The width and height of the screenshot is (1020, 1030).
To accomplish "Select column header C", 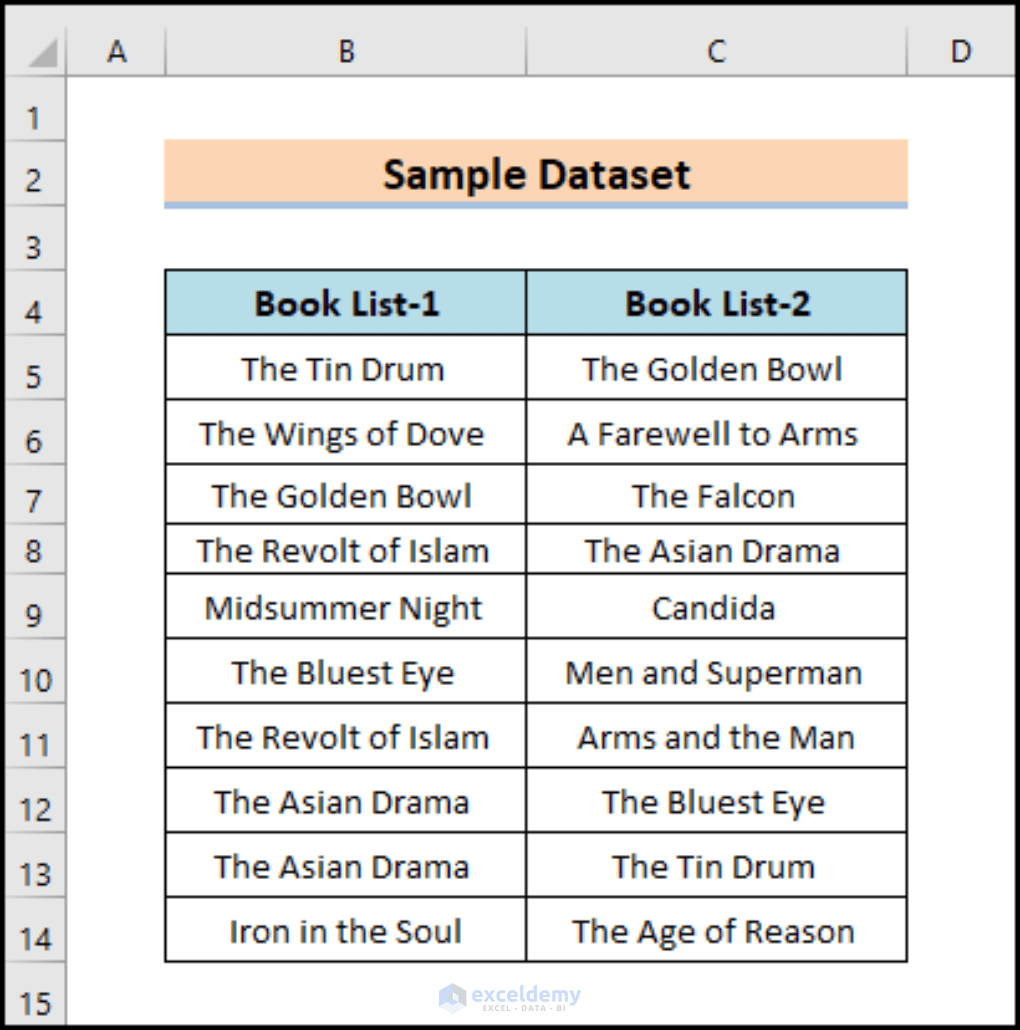I will 715,50.
